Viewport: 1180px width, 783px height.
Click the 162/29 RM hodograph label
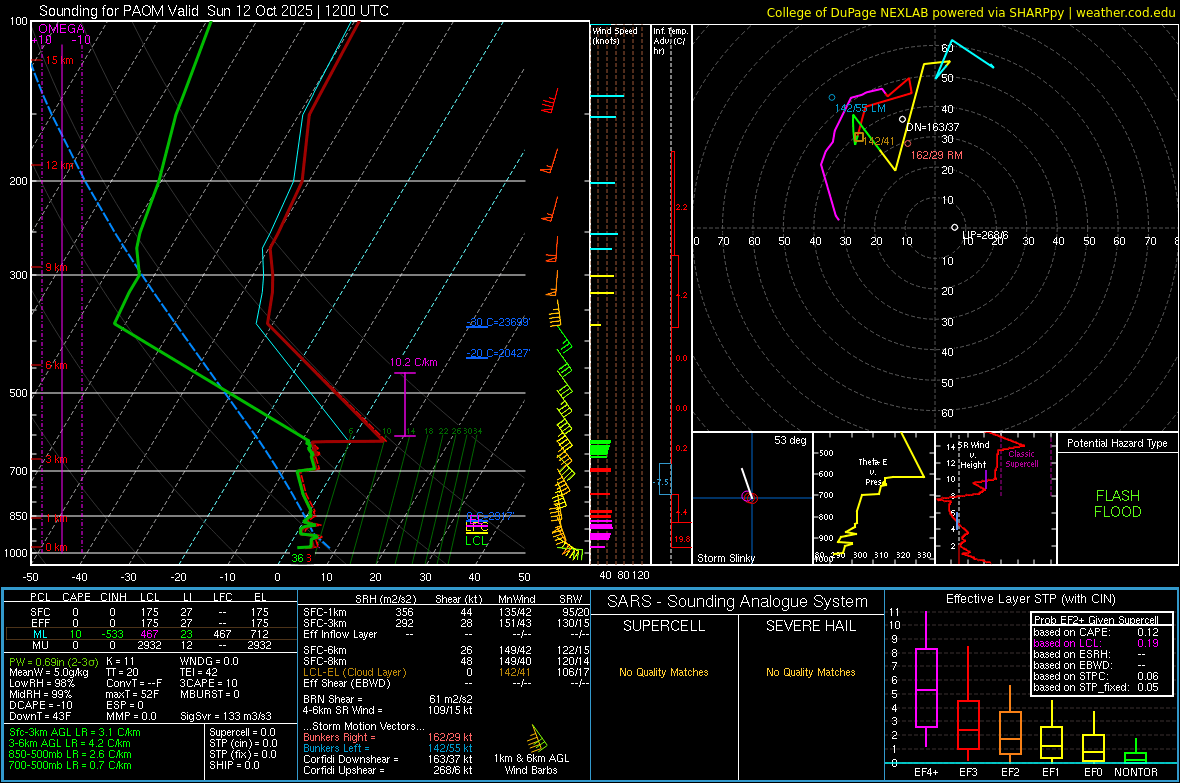[x=936, y=155]
